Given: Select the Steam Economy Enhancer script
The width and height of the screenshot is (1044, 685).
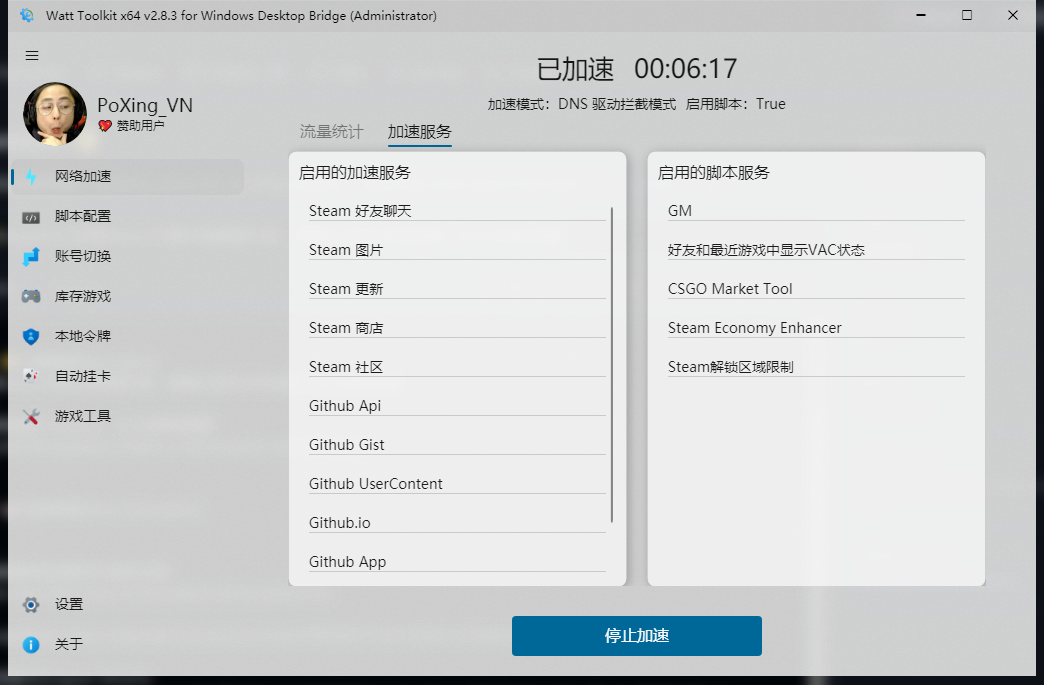Looking at the screenshot, I should (816, 328).
